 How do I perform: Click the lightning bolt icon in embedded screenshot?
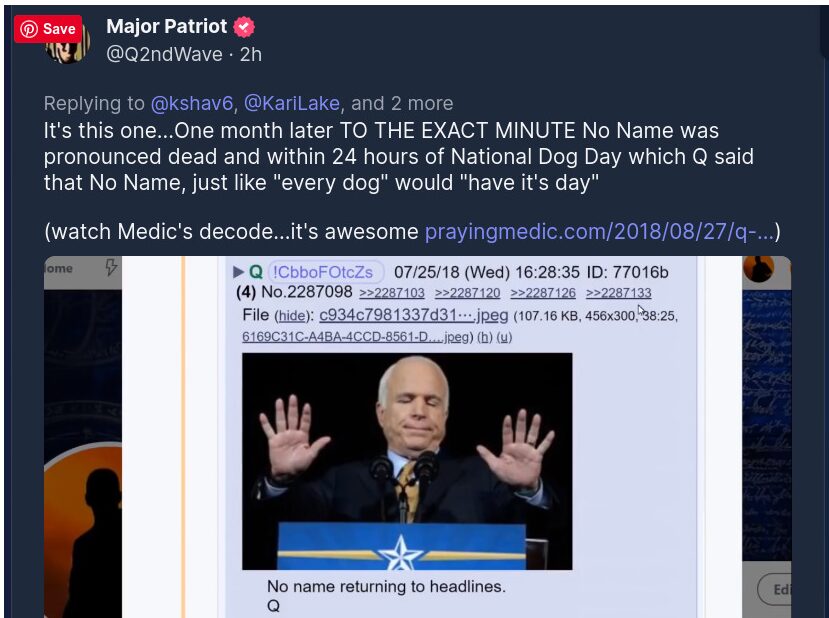111,268
